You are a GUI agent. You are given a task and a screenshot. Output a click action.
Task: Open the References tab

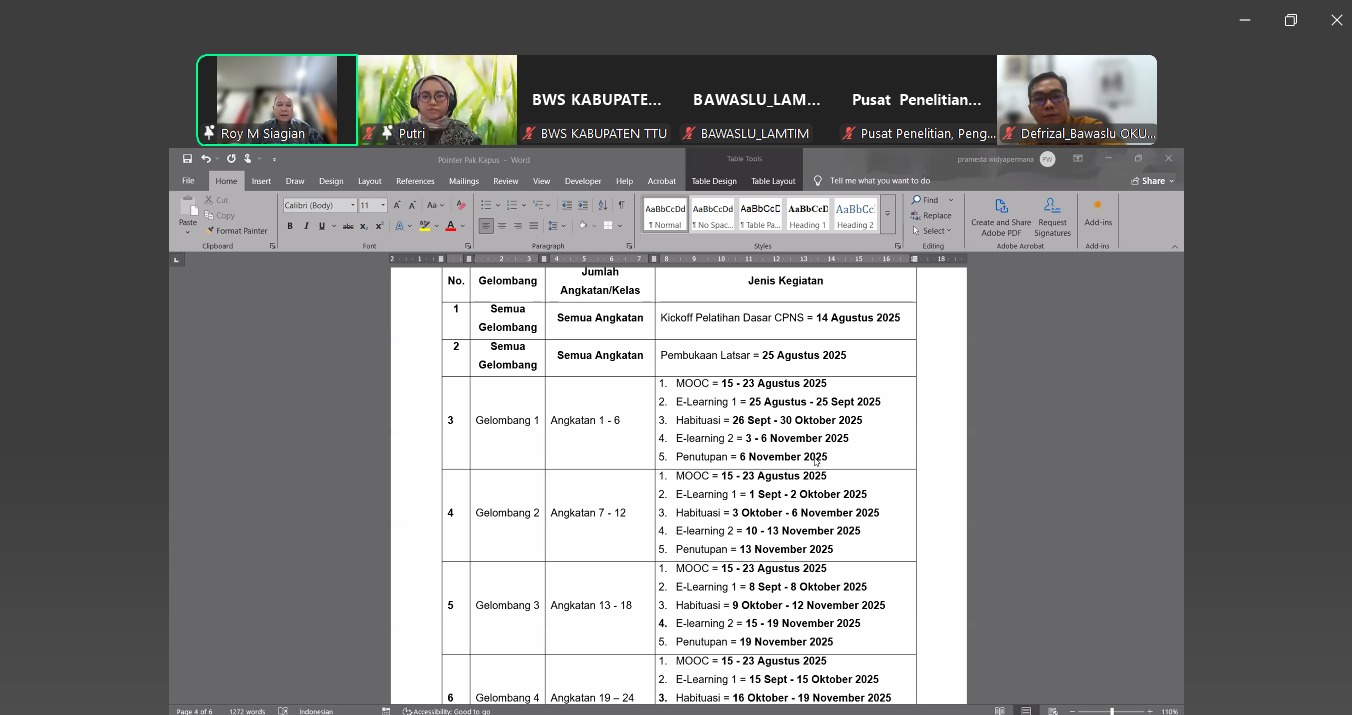click(x=415, y=181)
